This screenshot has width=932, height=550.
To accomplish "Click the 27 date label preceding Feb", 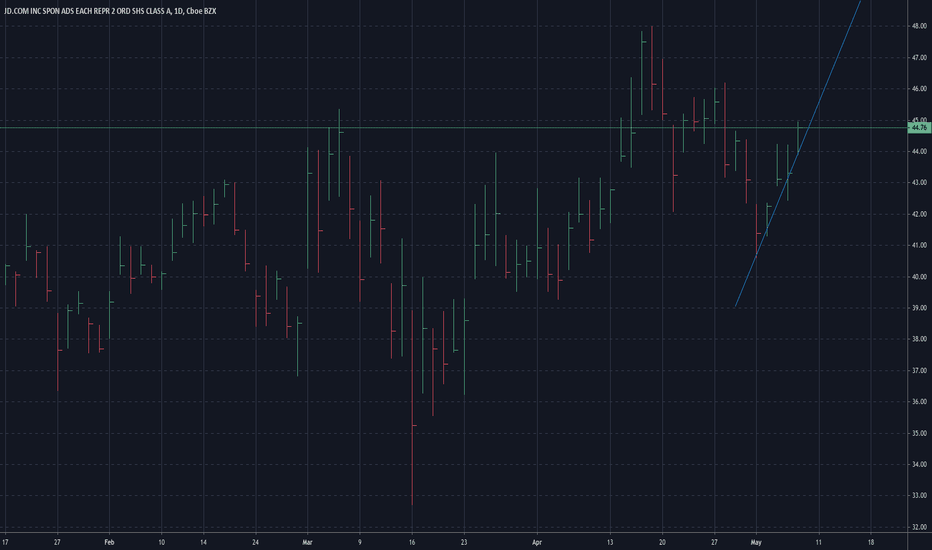I will (57, 542).
